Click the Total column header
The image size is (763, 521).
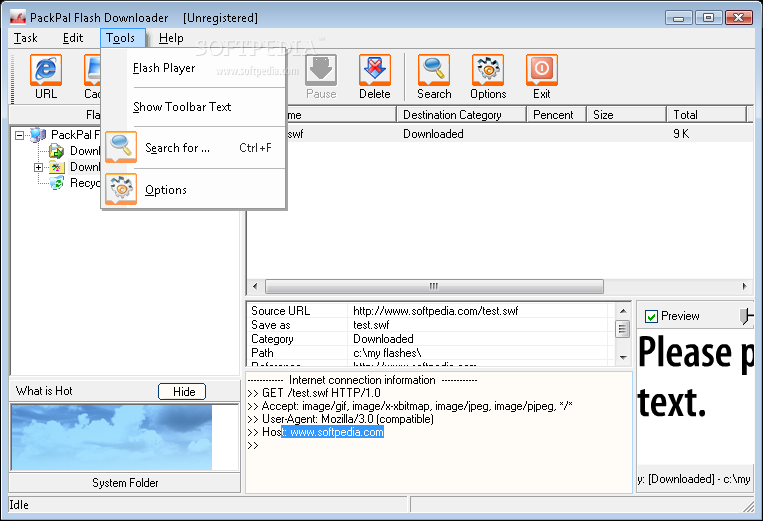point(707,115)
